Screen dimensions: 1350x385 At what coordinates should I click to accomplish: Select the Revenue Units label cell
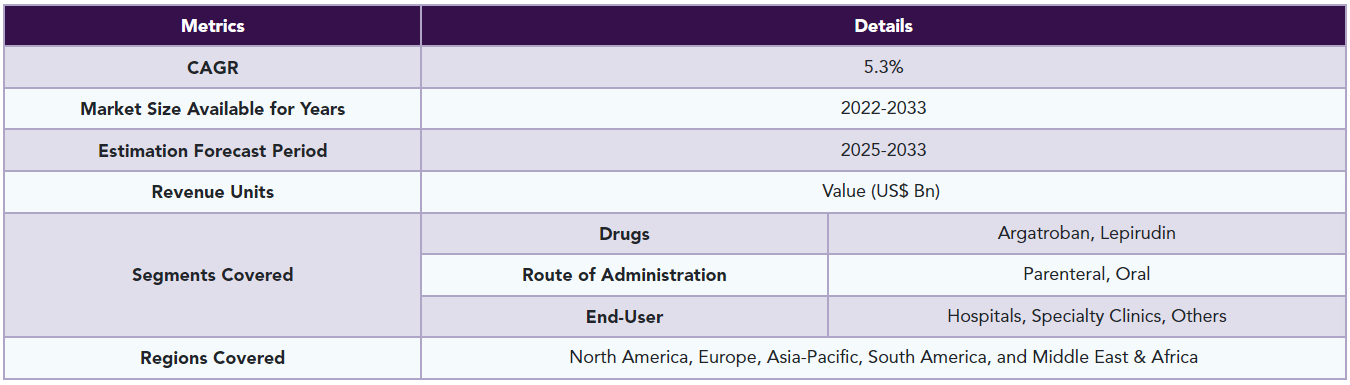pyautogui.click(x=212, y=192)
